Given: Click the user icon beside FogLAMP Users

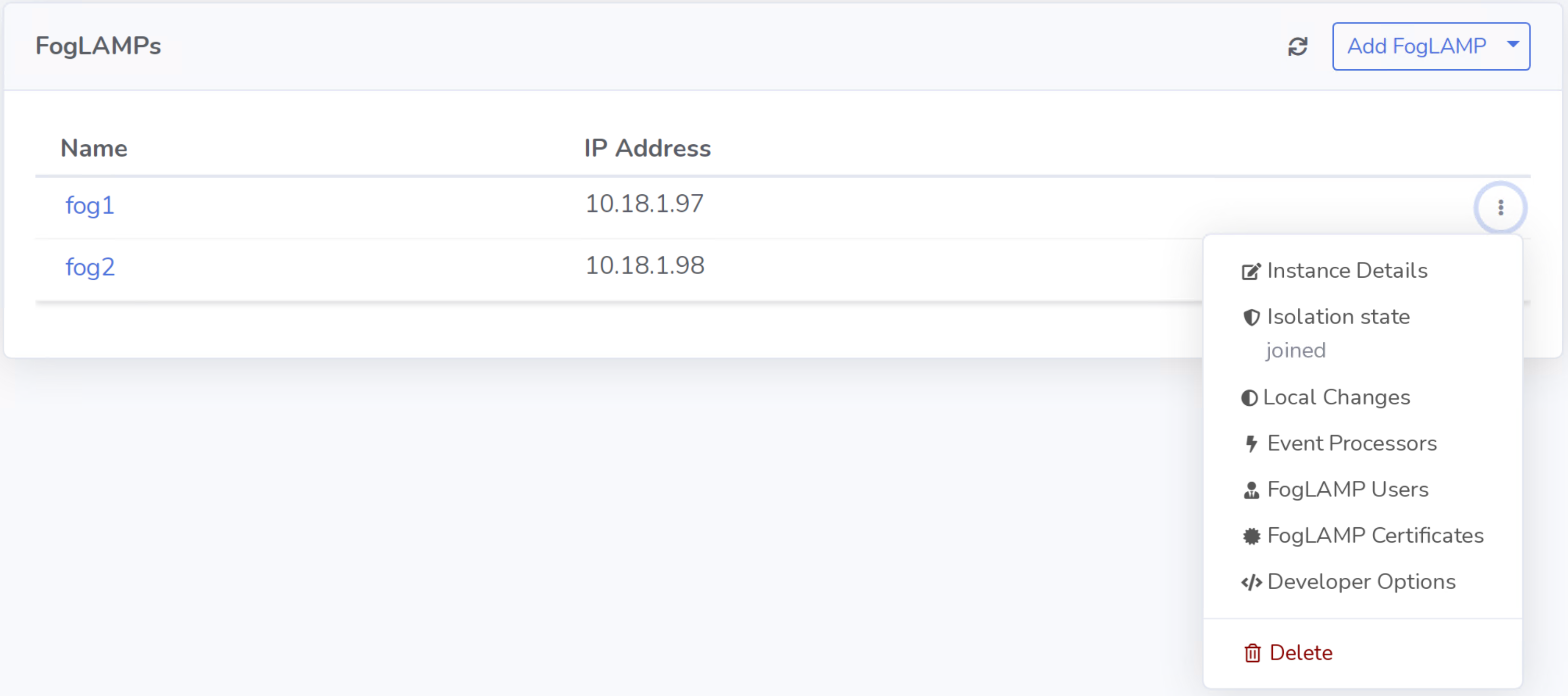Looking at the screenshot, I should pyautogui.click(x=1251, y=490).
